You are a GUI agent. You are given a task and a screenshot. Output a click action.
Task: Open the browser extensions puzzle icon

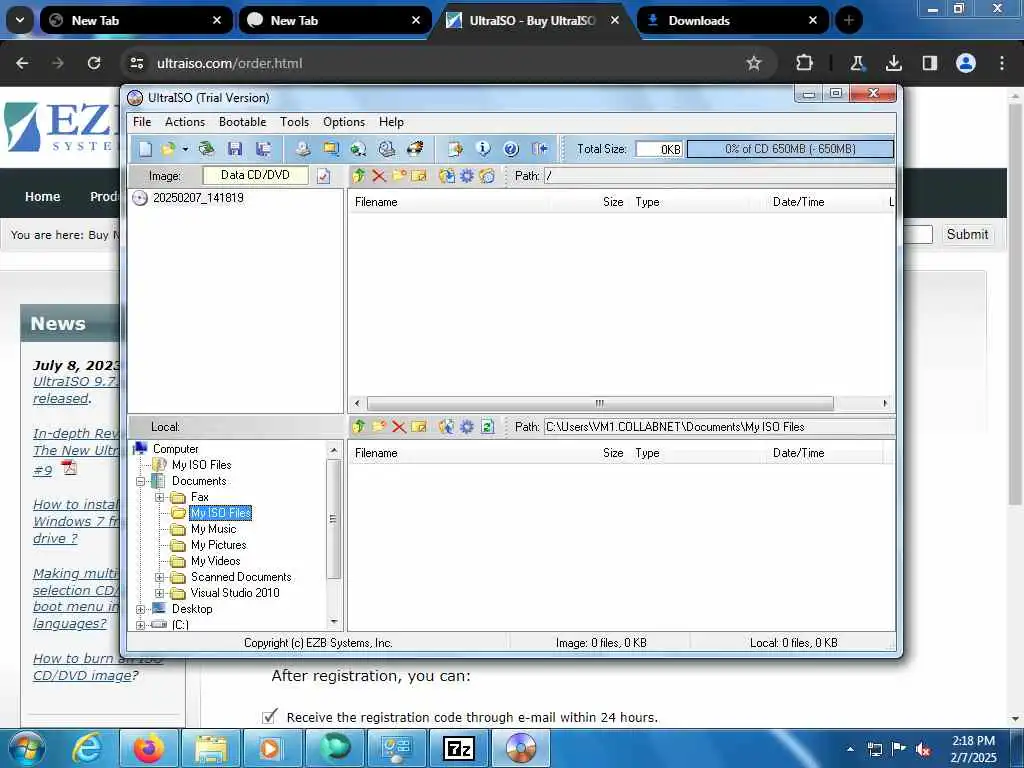805,63
